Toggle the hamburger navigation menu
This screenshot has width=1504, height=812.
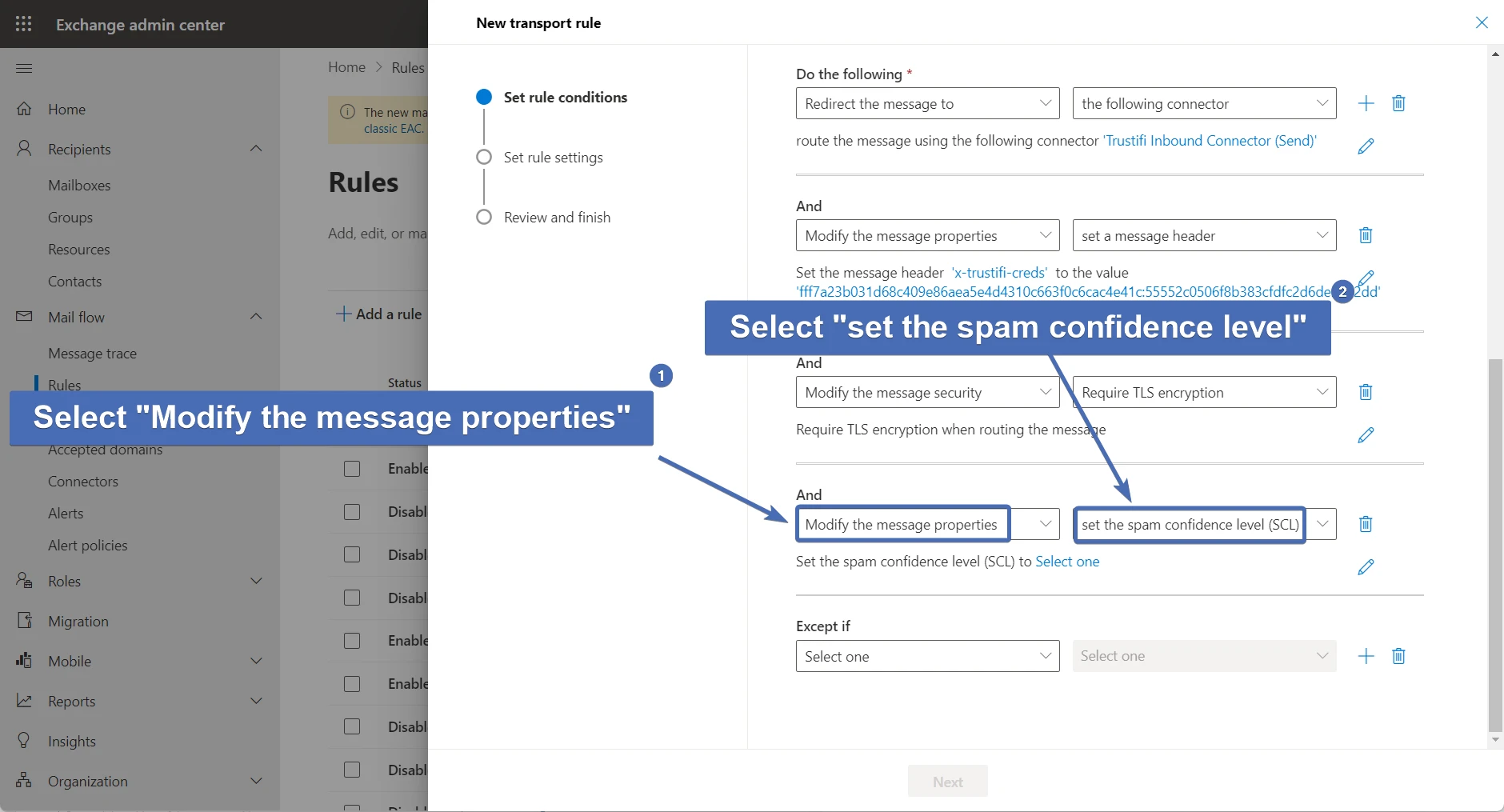point(24,68)
